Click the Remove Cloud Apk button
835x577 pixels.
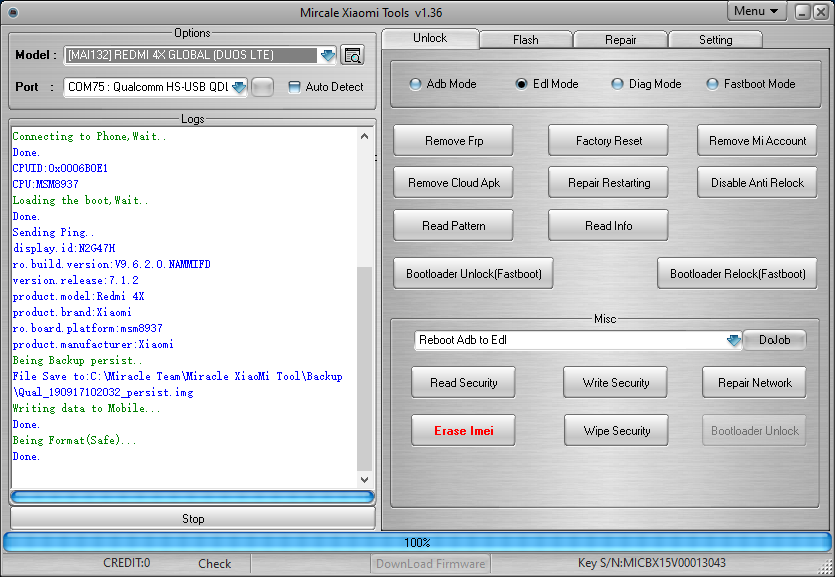point(454,183)
